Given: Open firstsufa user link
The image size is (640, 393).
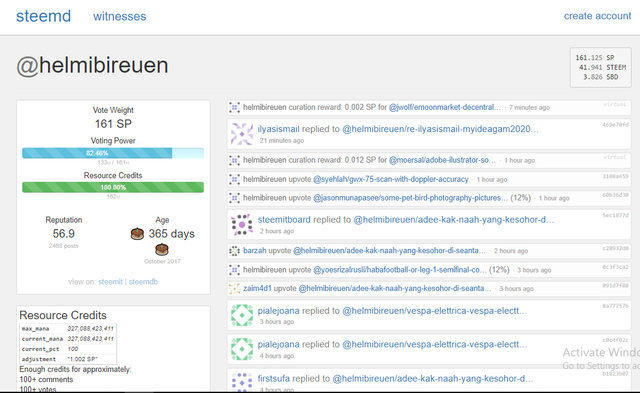Looking at the screenshot, I should pos(273,378).
